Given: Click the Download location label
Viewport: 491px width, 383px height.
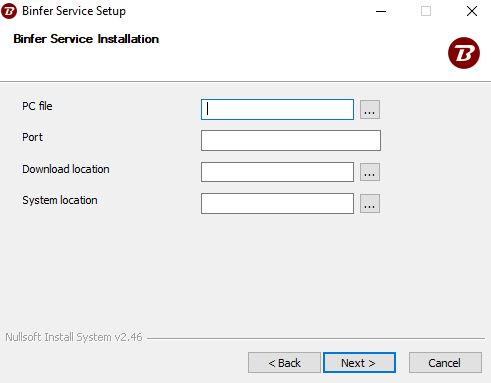Looking at the screenshot, I should [x=66, y=169].
